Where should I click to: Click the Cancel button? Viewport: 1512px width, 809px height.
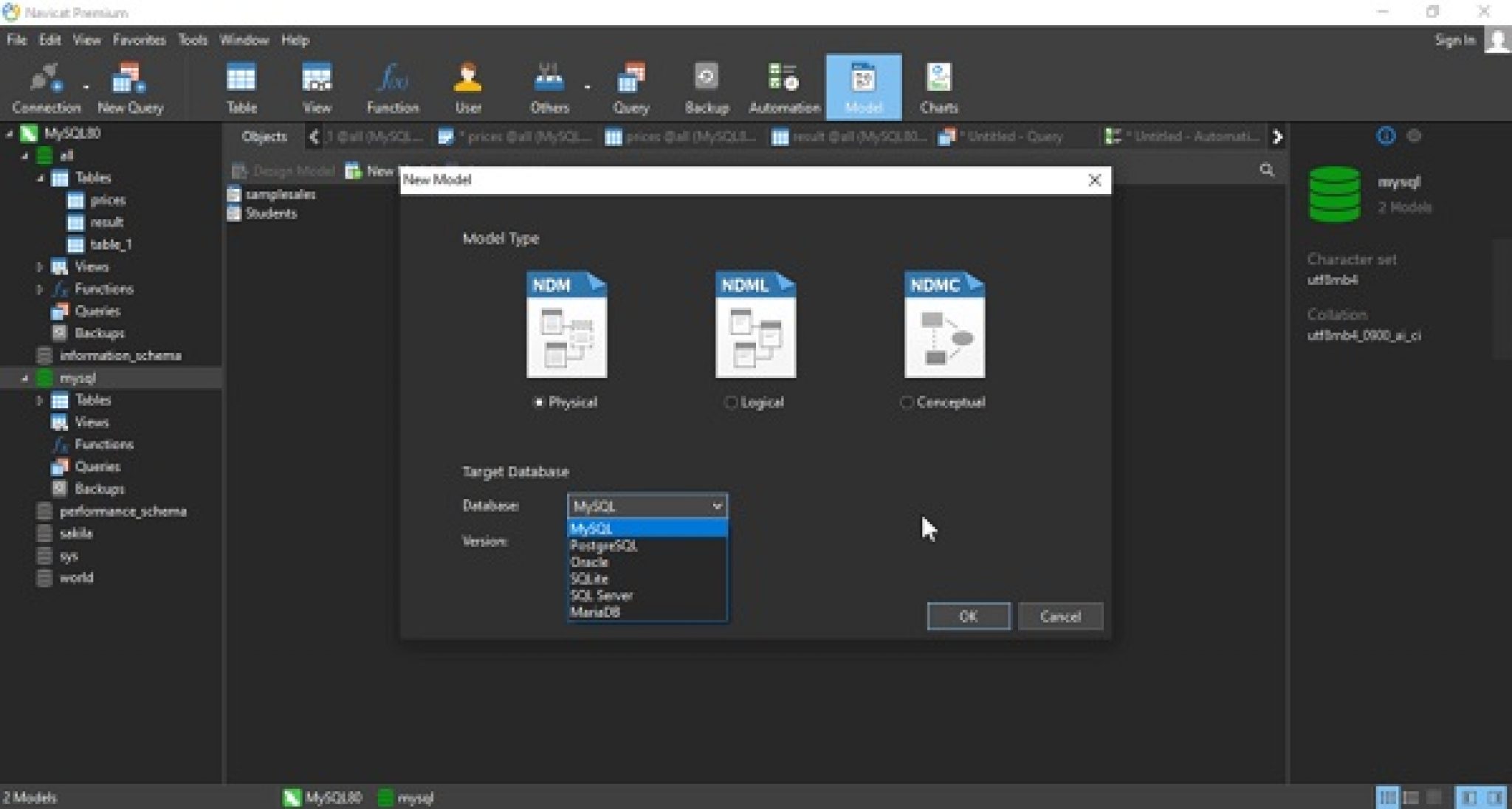tap(1059, 616)
